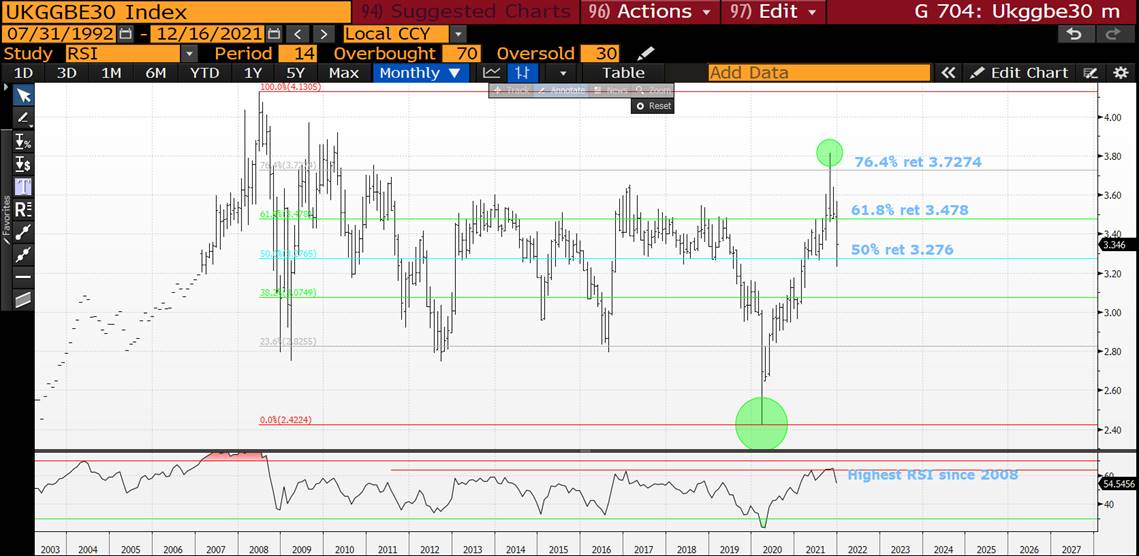Click the Edit Chart button
This screenshot has height=556, width=1139.
pos(1021,73)
